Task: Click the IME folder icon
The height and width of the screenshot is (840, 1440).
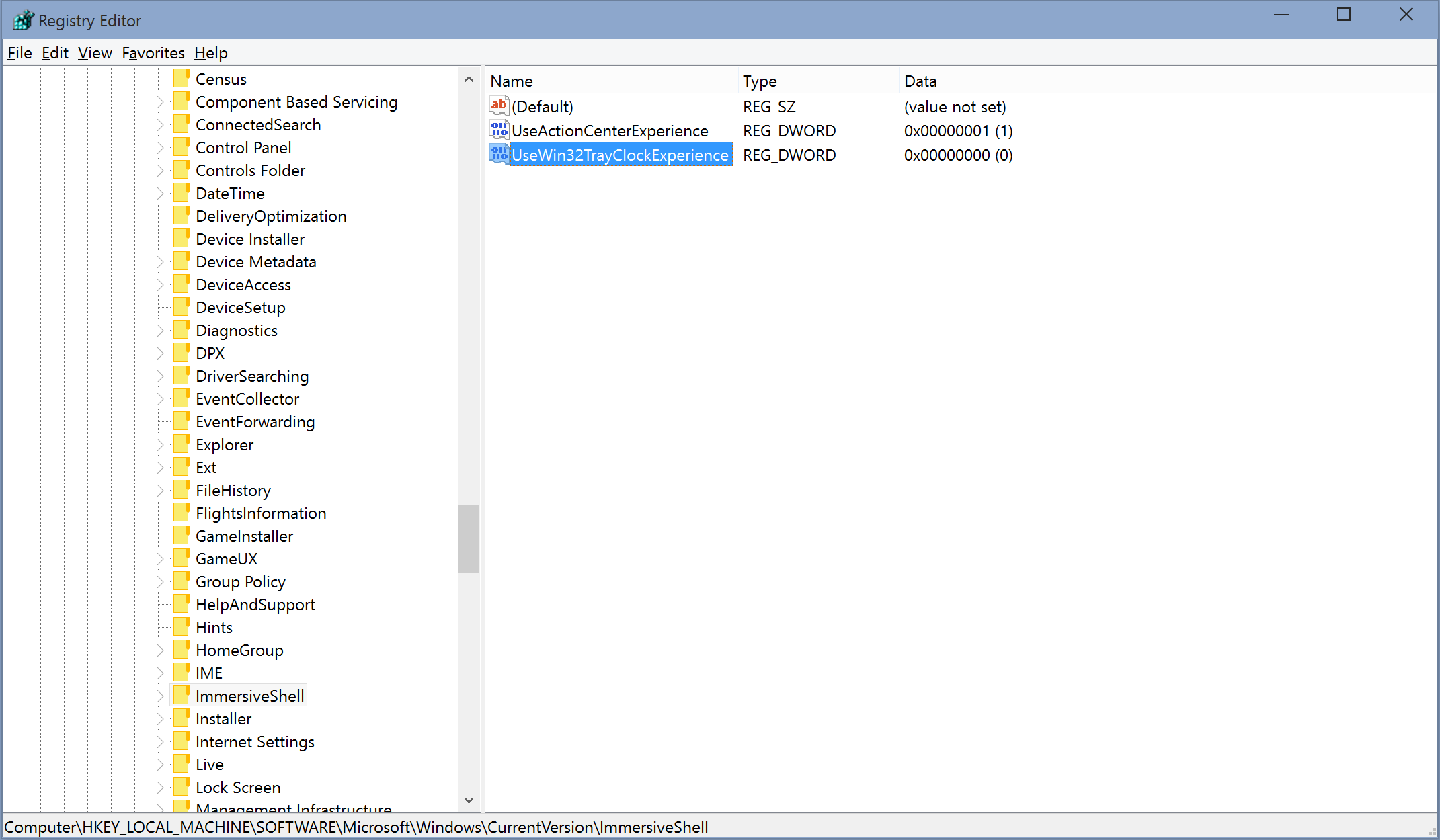Action: [x=181, y=673]
